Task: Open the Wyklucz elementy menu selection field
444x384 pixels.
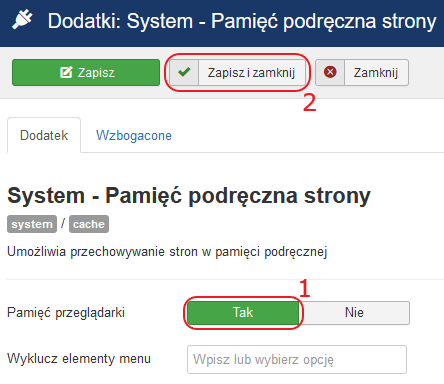Action: pyautogui.click(x=297, y=359)
